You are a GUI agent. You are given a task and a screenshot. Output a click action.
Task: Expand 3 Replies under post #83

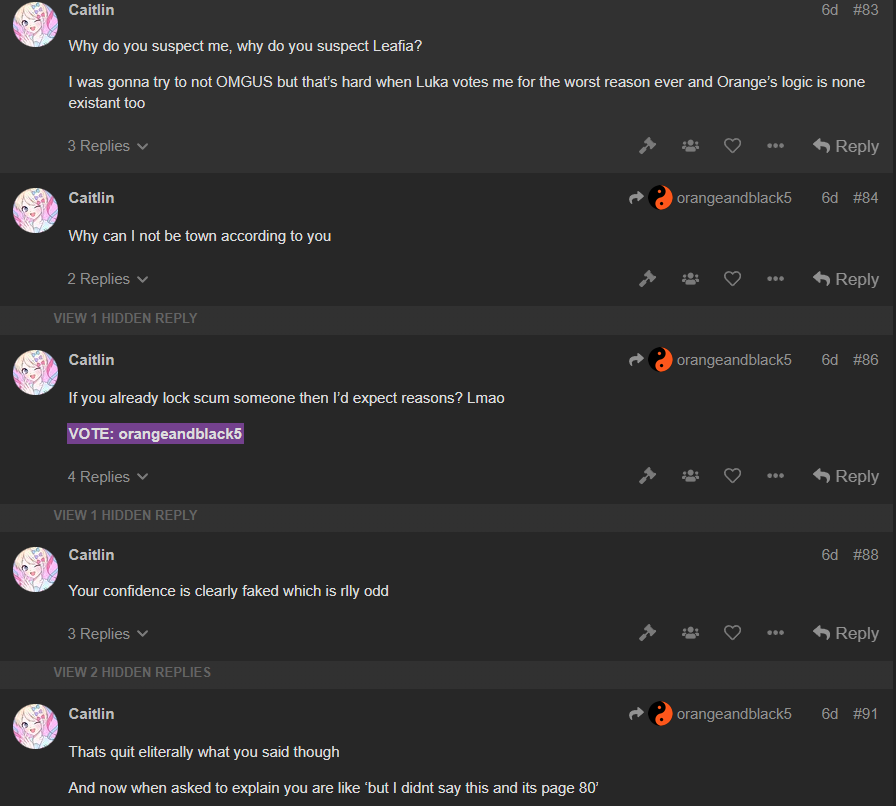(107, 146)
